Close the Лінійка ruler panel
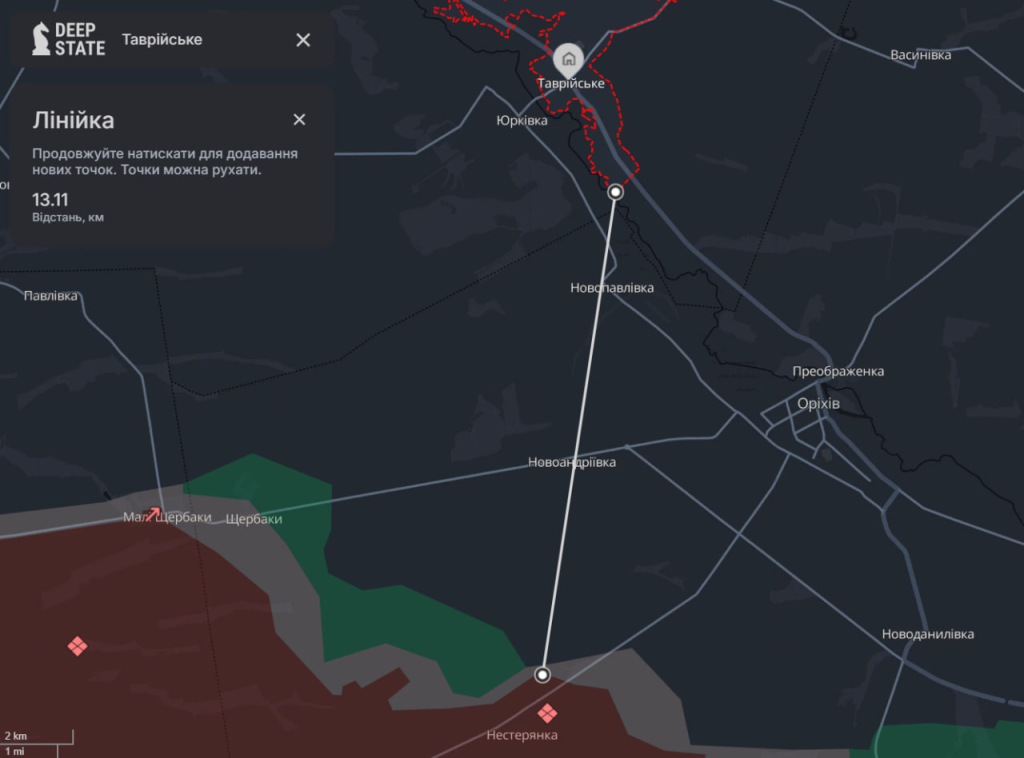The image size is (1024, 758). coord(299,120)
